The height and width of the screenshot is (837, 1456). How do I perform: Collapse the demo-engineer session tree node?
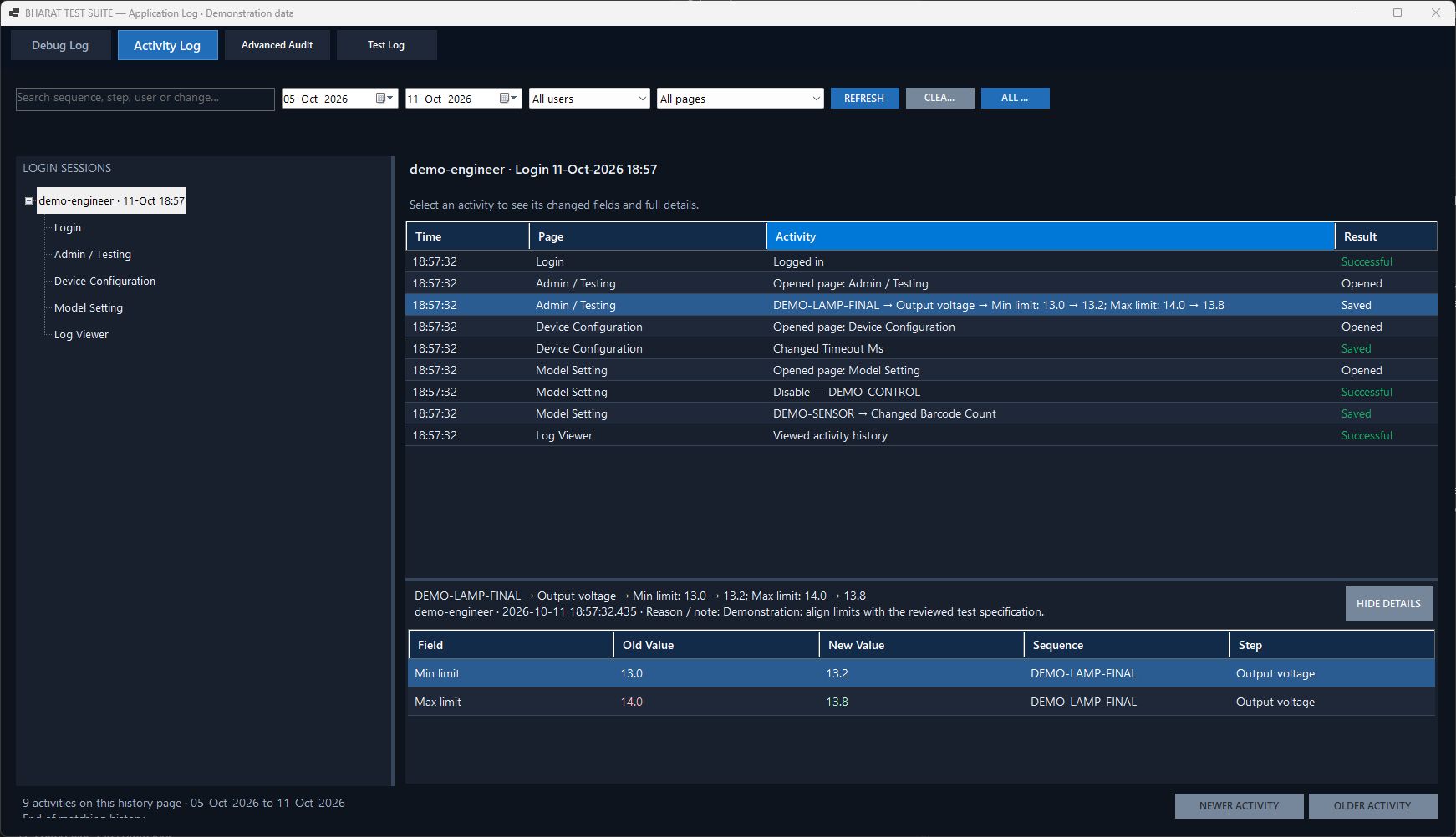28,200
